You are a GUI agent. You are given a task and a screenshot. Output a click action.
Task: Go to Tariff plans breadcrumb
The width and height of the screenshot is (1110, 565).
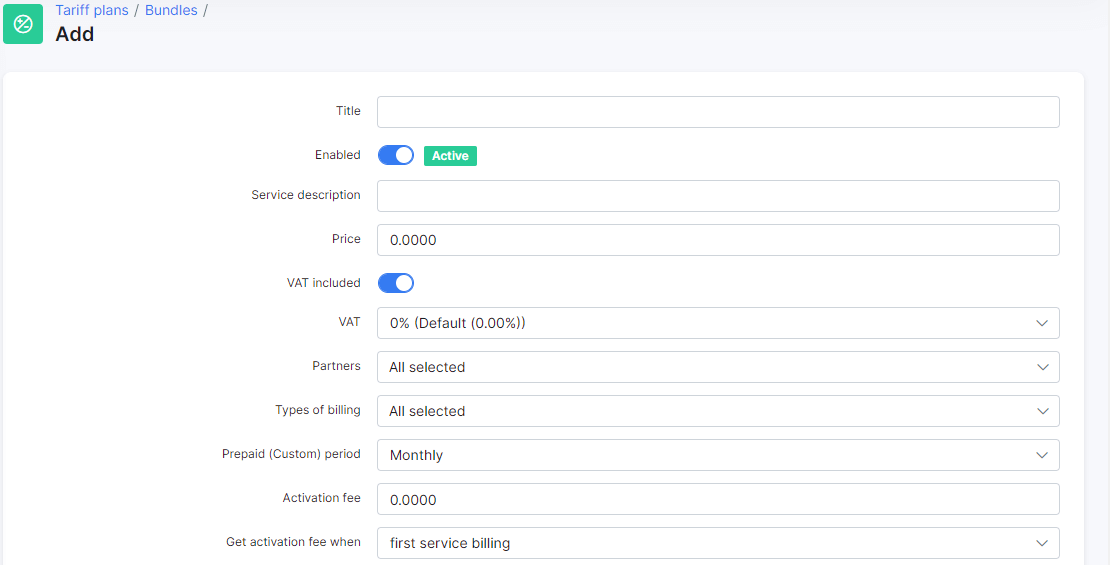pyautogui.click(x=92, y=11)
